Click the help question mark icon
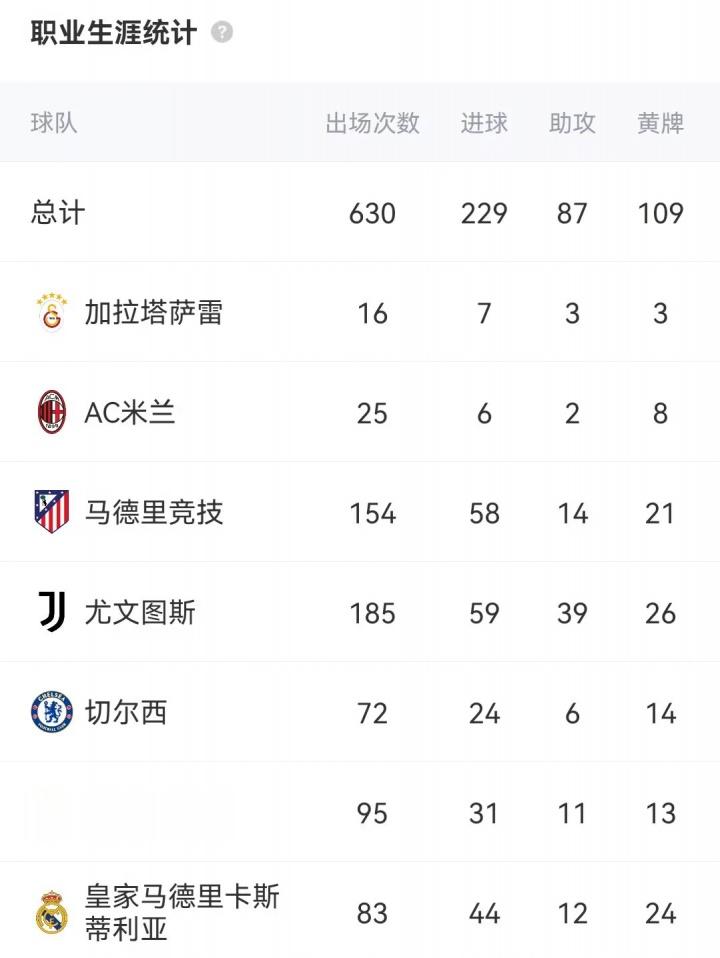The height and width of the screenshot is (958, 720). [222, 32]
